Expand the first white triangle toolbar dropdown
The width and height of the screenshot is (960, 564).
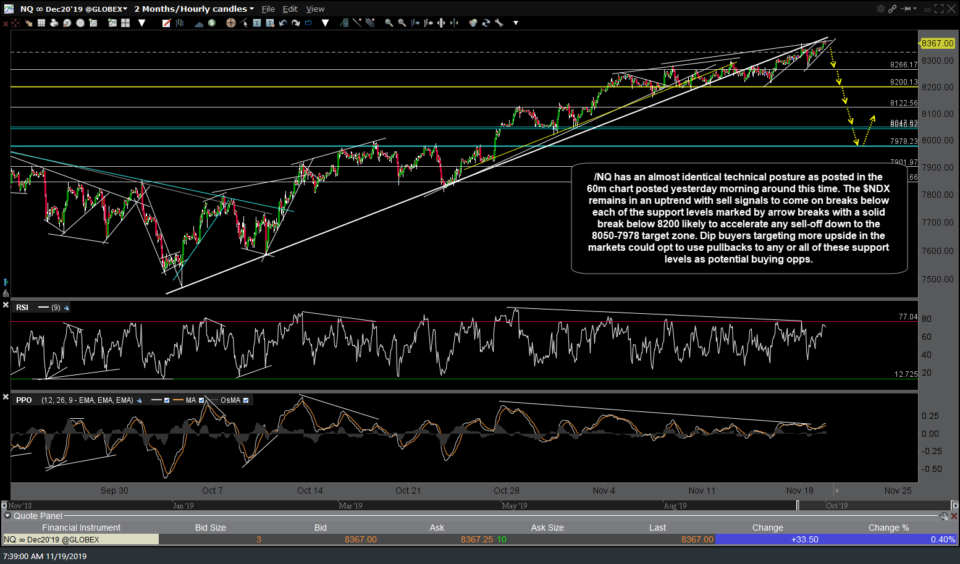click(x=141, y=23)
